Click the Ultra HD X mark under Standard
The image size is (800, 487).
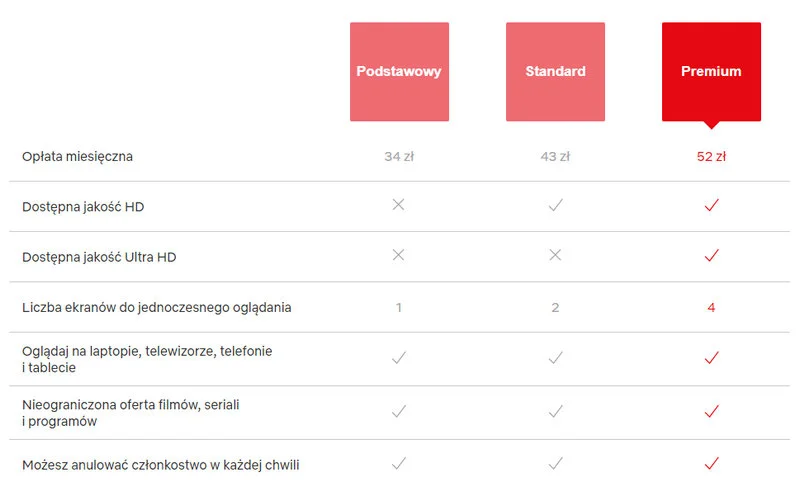pyautogui.click(x=555, y=255)
